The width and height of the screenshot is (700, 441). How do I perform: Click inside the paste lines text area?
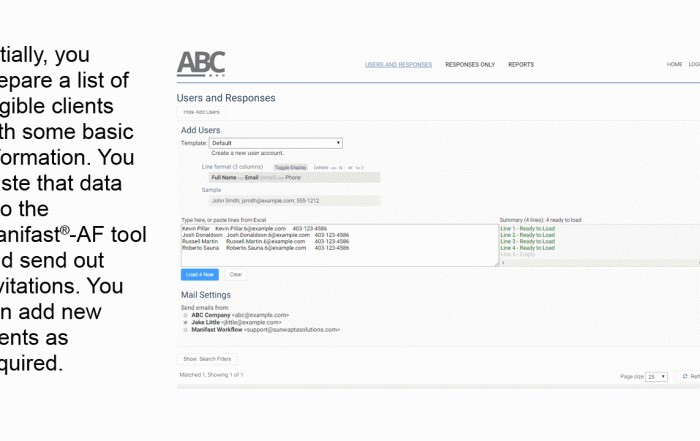(x=338, y=256)
